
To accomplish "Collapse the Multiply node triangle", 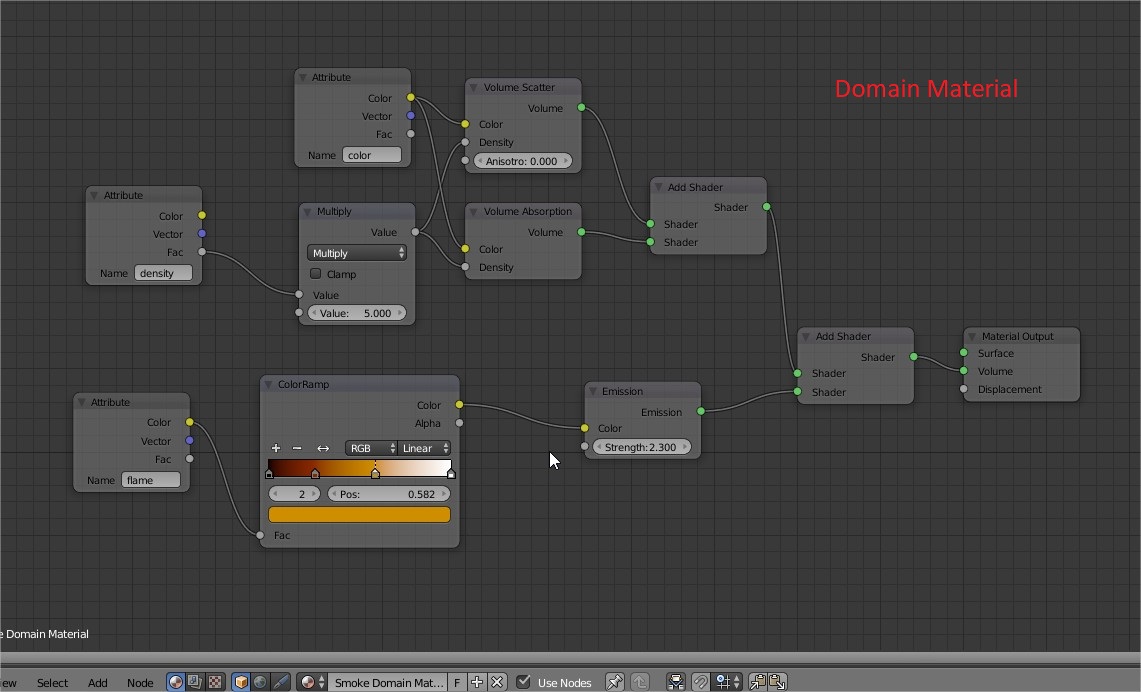I will point(307,212).
